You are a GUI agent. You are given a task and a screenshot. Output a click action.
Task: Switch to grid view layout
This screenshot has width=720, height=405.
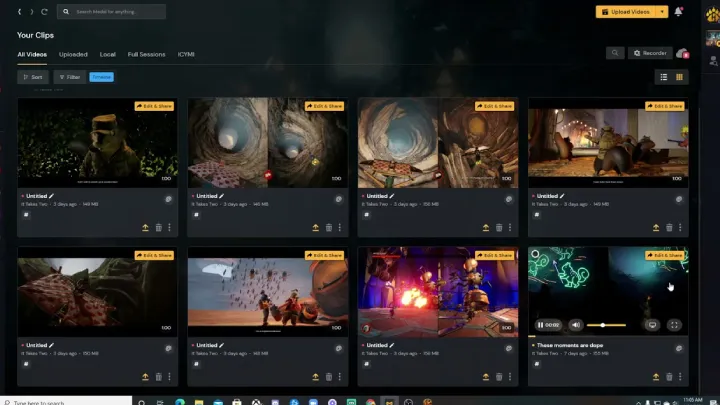point(680,77)
